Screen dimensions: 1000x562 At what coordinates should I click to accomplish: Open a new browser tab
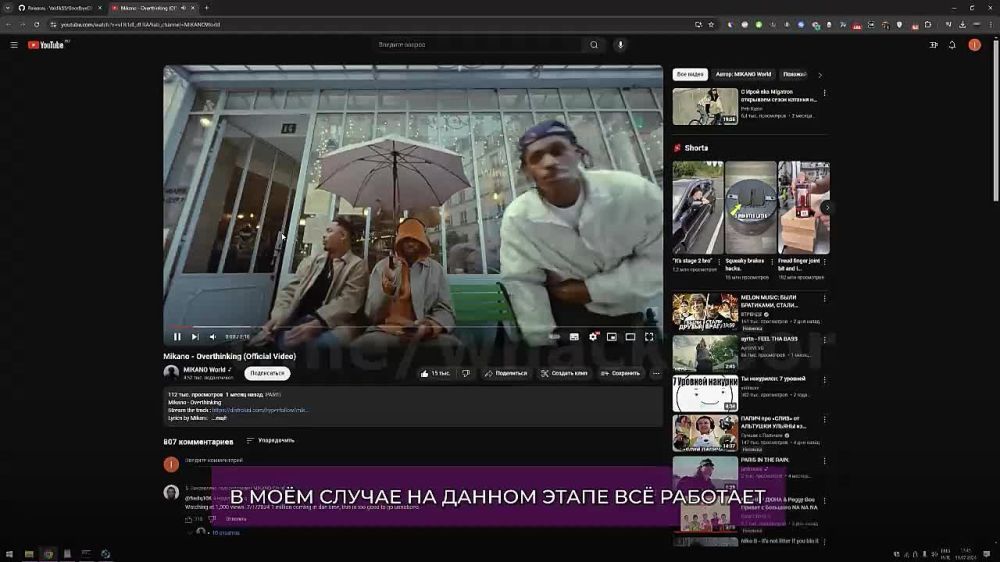point(207,8)
